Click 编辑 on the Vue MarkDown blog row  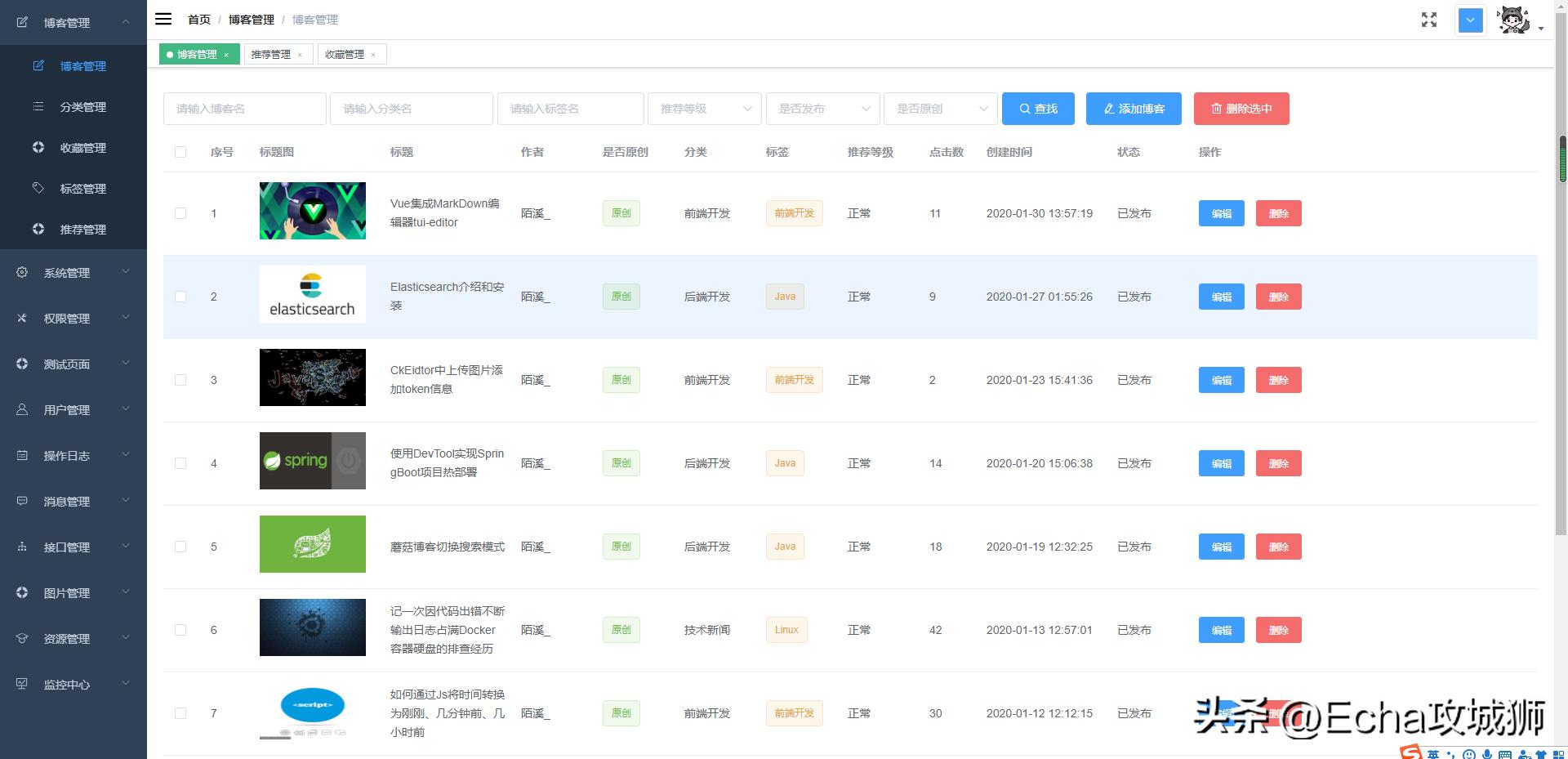pos(1221,213)
